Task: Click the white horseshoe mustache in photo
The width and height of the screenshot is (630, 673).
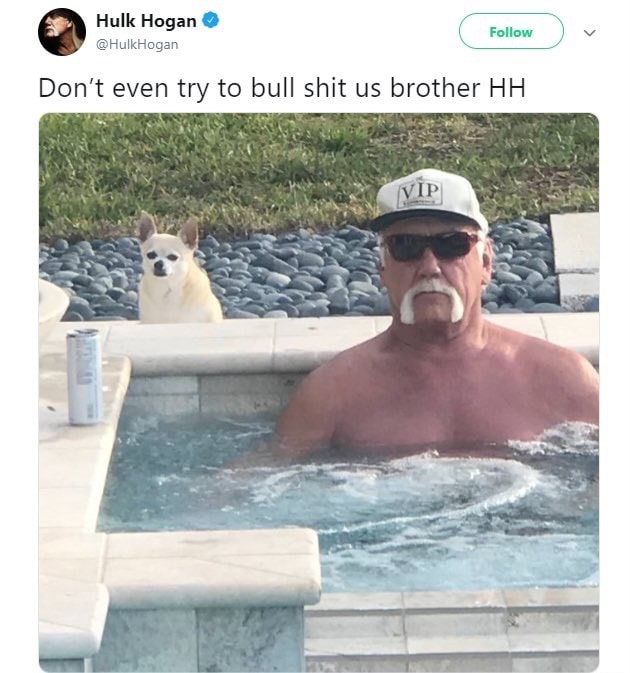Action: click(x=431, y=301)
